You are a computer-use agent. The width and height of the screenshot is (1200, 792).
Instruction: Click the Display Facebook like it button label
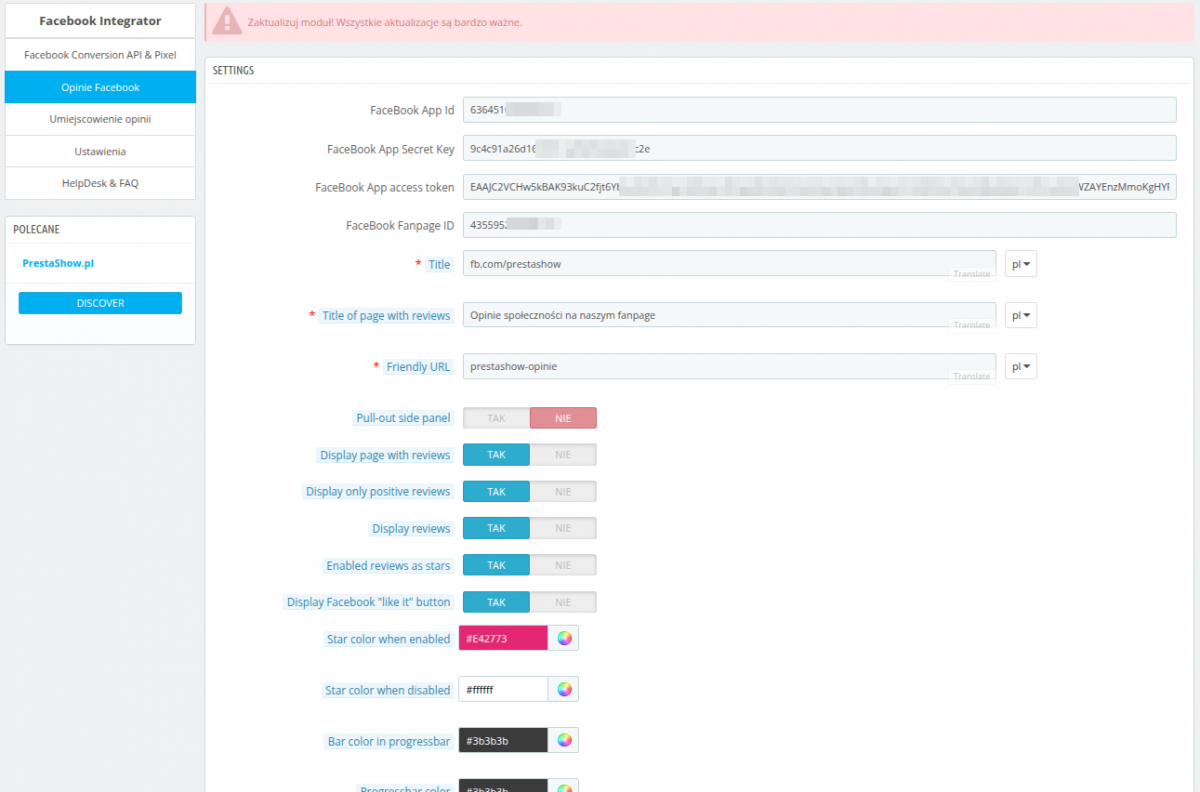click(369, 602)
